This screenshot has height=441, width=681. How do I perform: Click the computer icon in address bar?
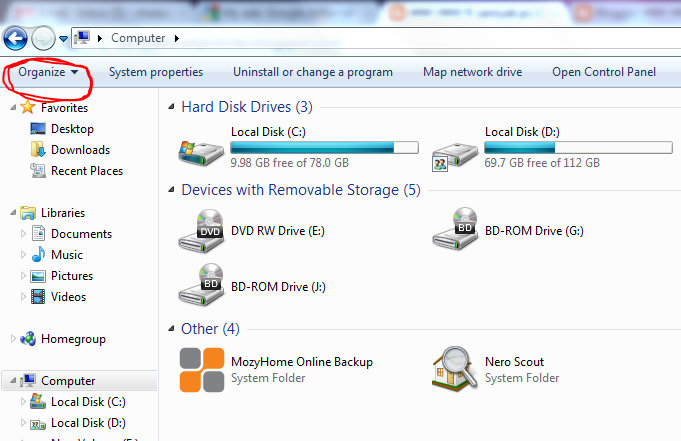click(x=82, y=38)
